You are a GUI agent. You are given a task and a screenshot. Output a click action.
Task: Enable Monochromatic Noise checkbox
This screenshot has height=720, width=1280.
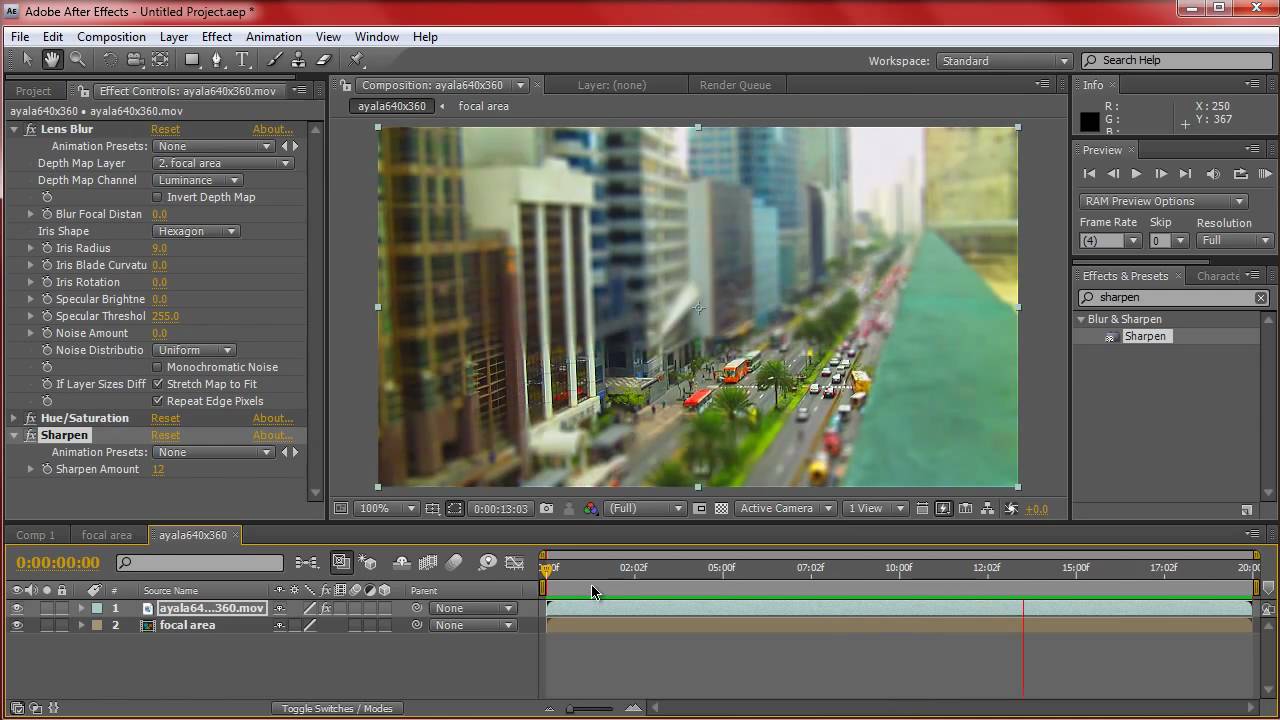point(157,367)
